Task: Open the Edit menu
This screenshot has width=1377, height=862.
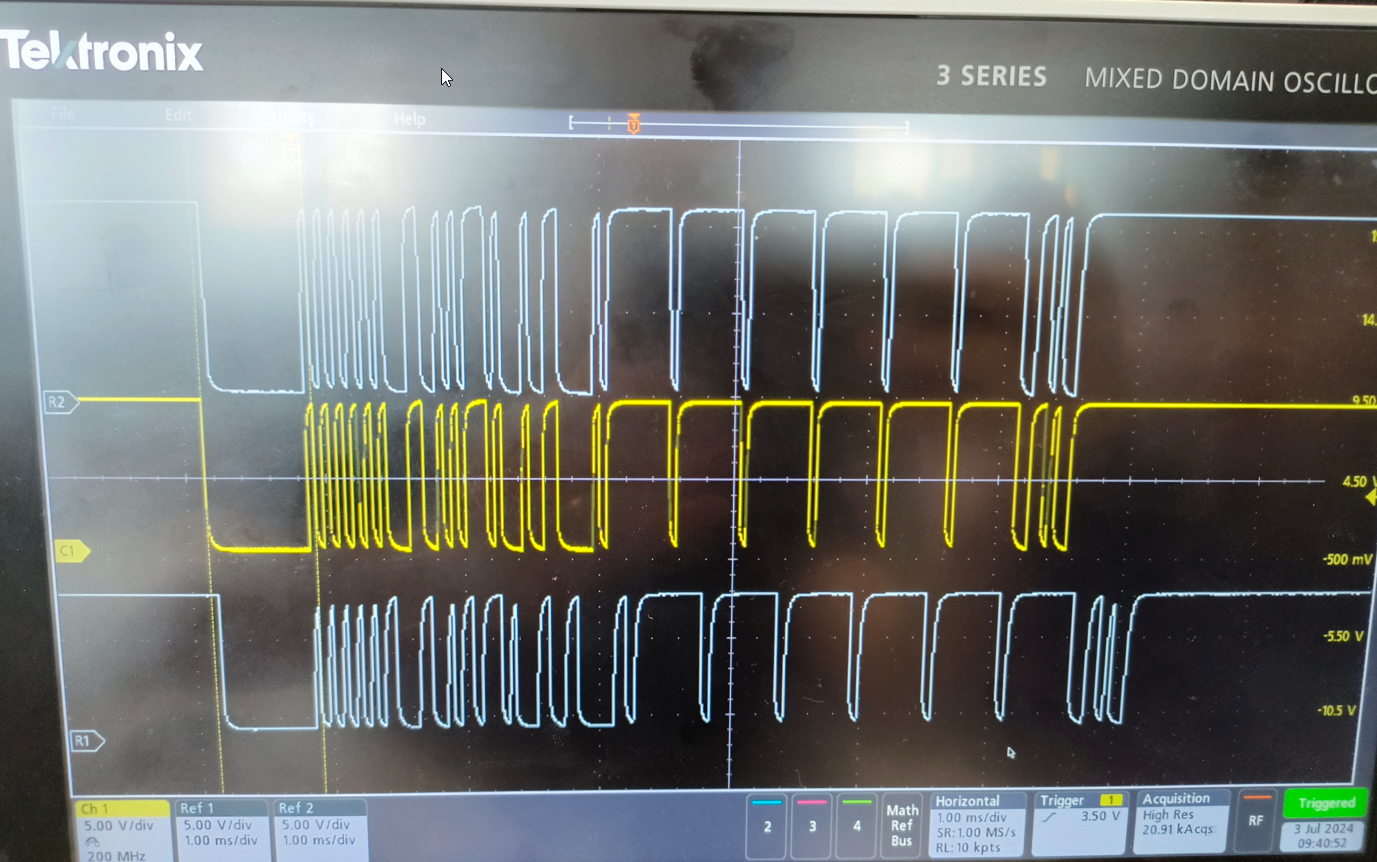Action: coord(178,115)
